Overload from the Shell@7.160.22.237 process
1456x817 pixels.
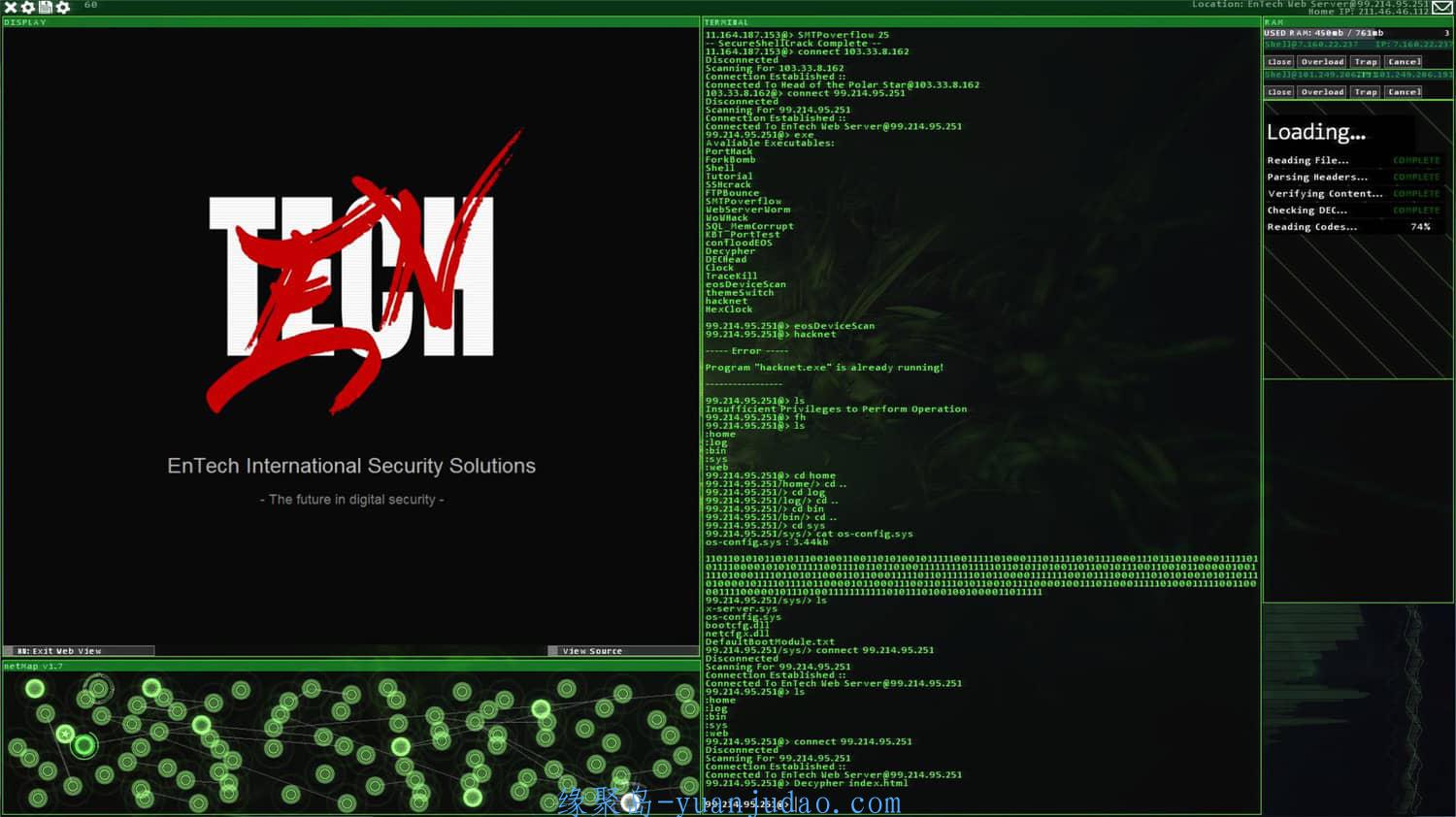pyautogui.click(x=1322, y=61)
